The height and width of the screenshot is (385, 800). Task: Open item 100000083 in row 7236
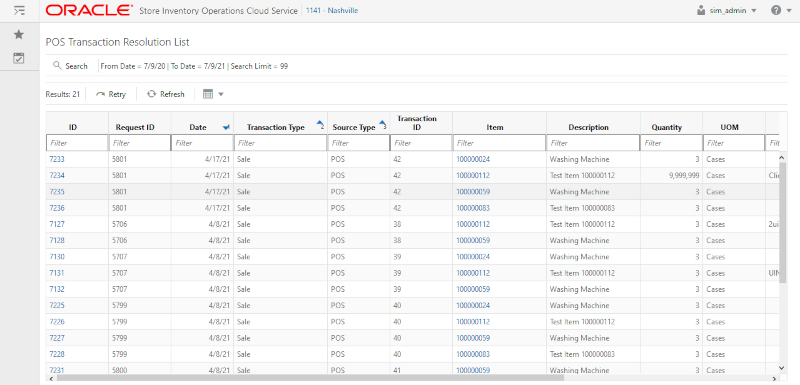pyautogui.click(x=473, y=208)
